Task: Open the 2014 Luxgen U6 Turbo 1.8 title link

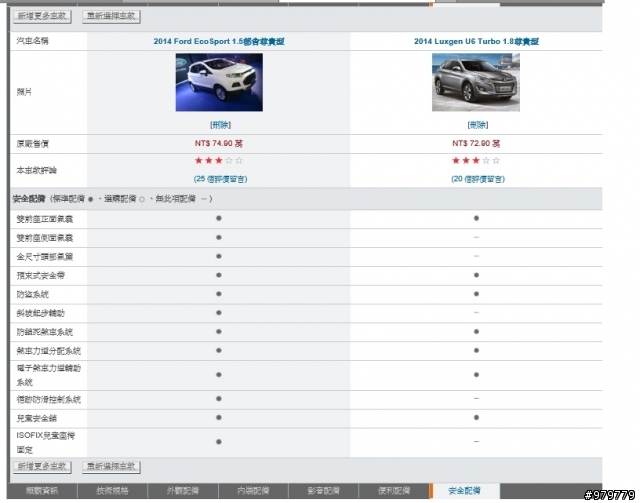Action: point(476,41)
